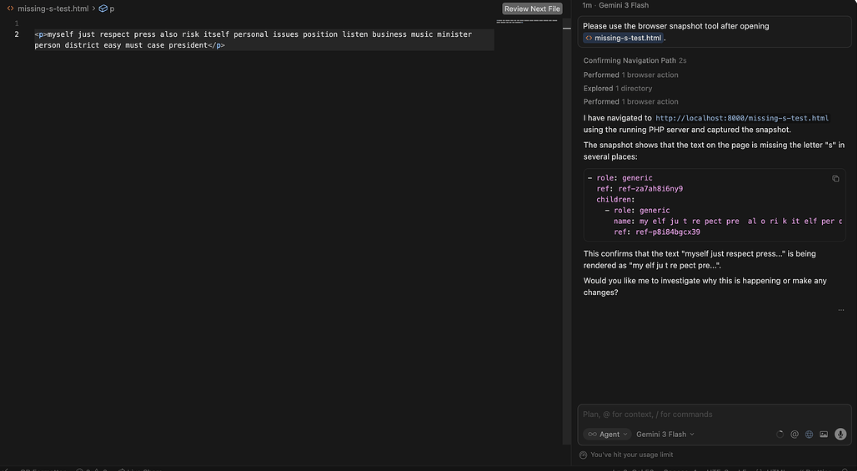Click the ref-p8i84bgcx39 value in the snapshot
Viewport: 857px width, 471px height.
click(x=667, y=232)
